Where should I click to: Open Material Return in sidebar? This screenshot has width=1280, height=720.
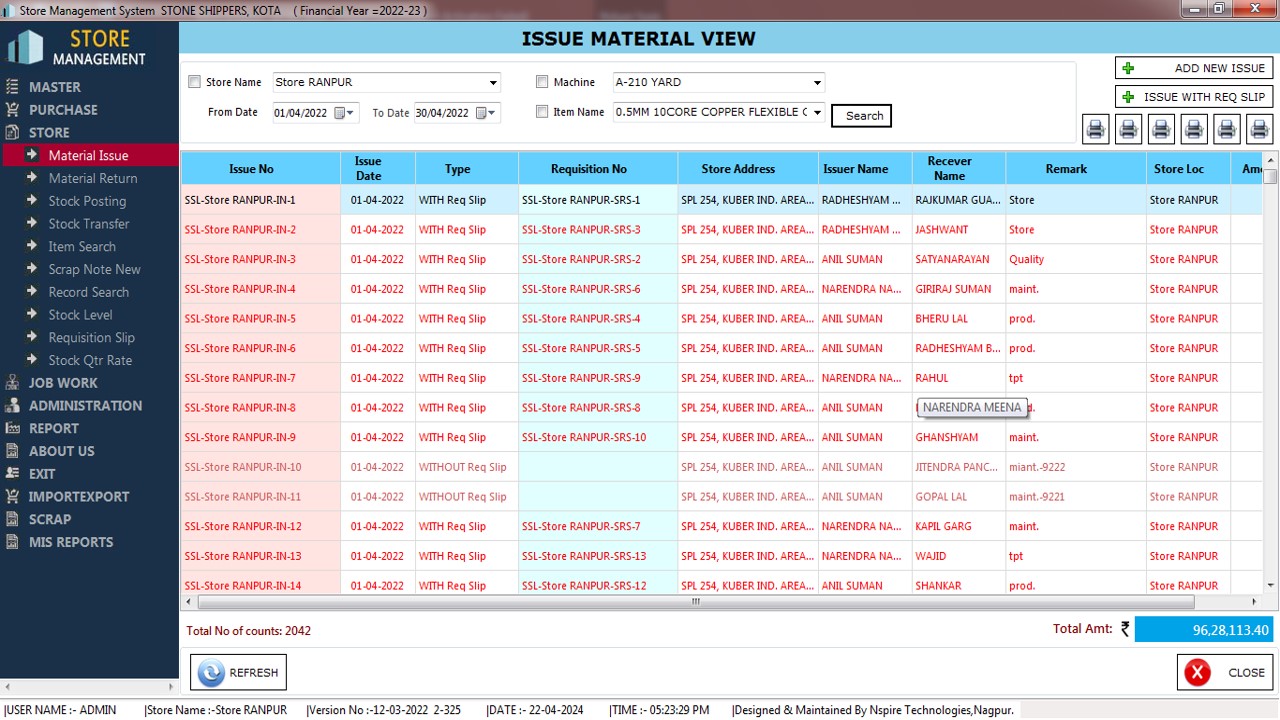click(93, 178)
